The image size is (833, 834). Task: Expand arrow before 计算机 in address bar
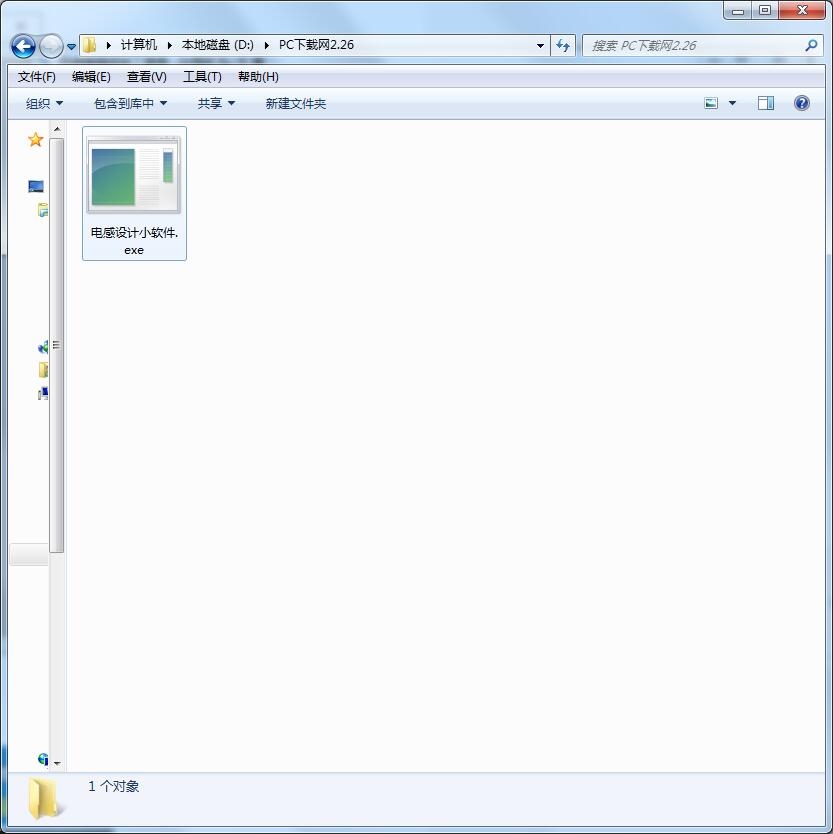coord(109,46)
